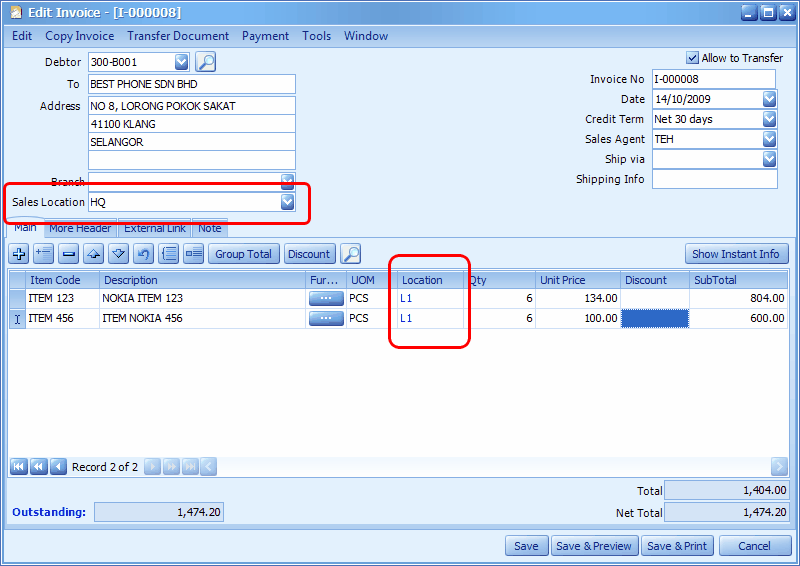Screen dimensions: 800x566
Task: Click the Shipping Info input field
Action: pos(714,179)
